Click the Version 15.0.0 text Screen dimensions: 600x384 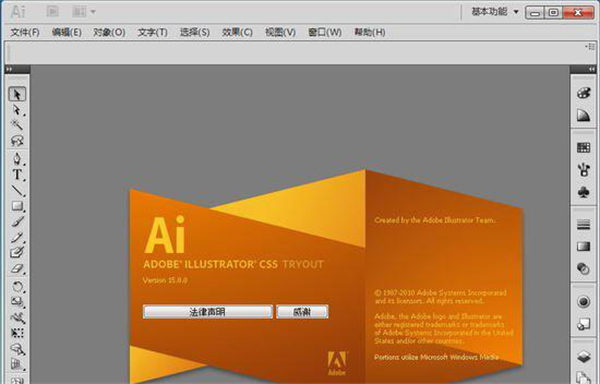165,280
